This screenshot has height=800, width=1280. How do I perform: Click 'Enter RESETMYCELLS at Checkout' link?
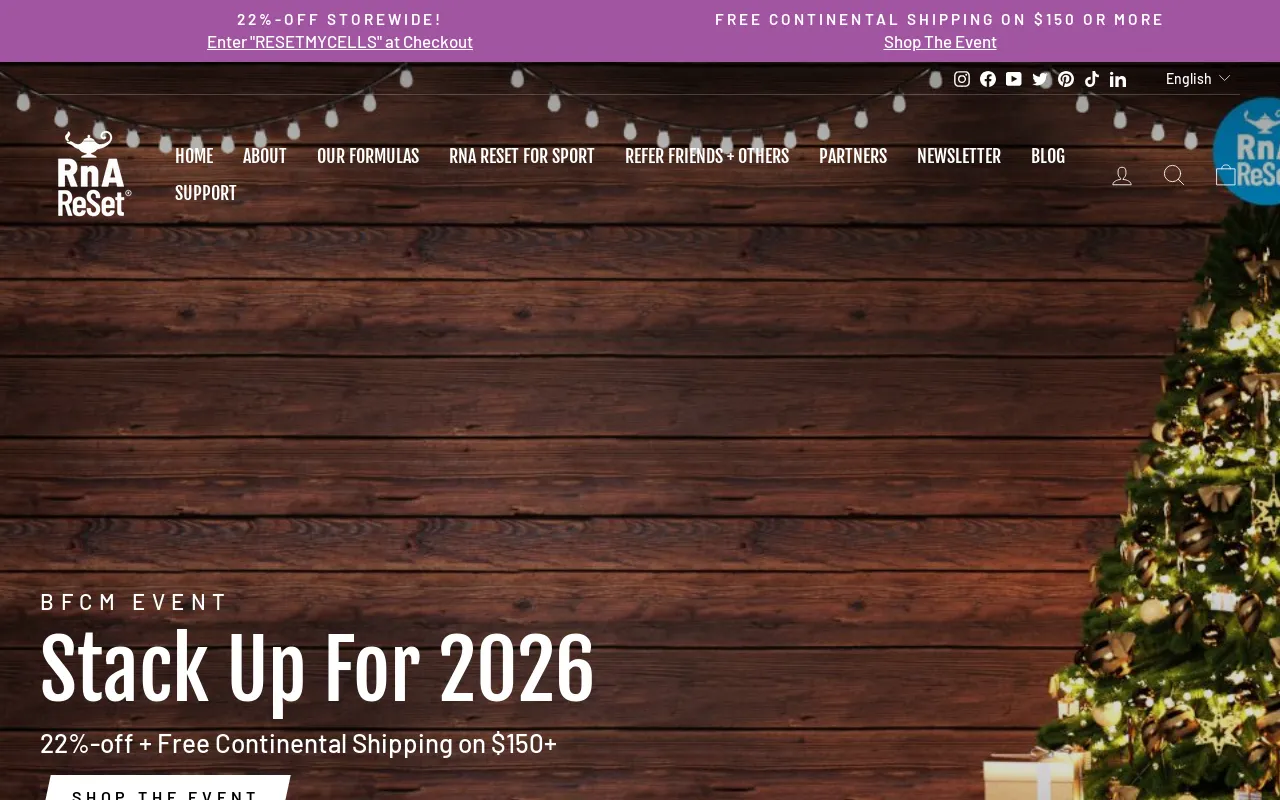coord(340,42)
